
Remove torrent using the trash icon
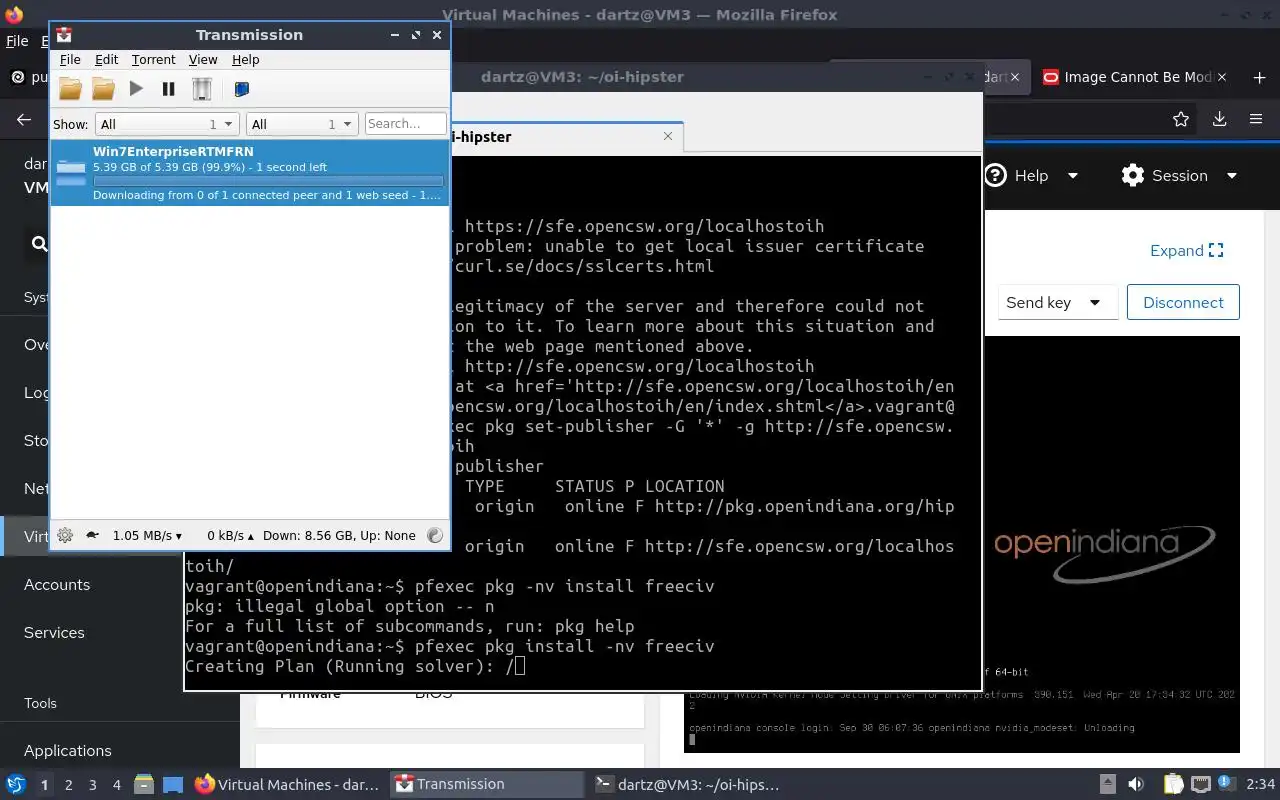coord(202,89)
